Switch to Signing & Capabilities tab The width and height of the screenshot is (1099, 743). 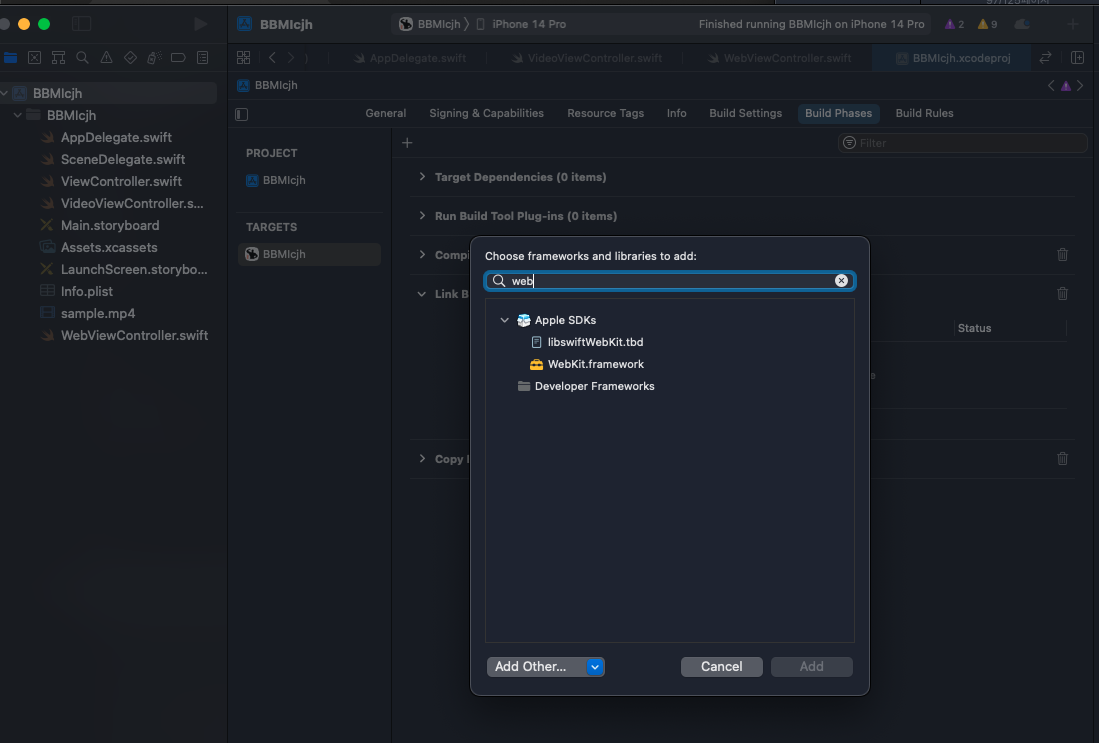tap(486, 113)
